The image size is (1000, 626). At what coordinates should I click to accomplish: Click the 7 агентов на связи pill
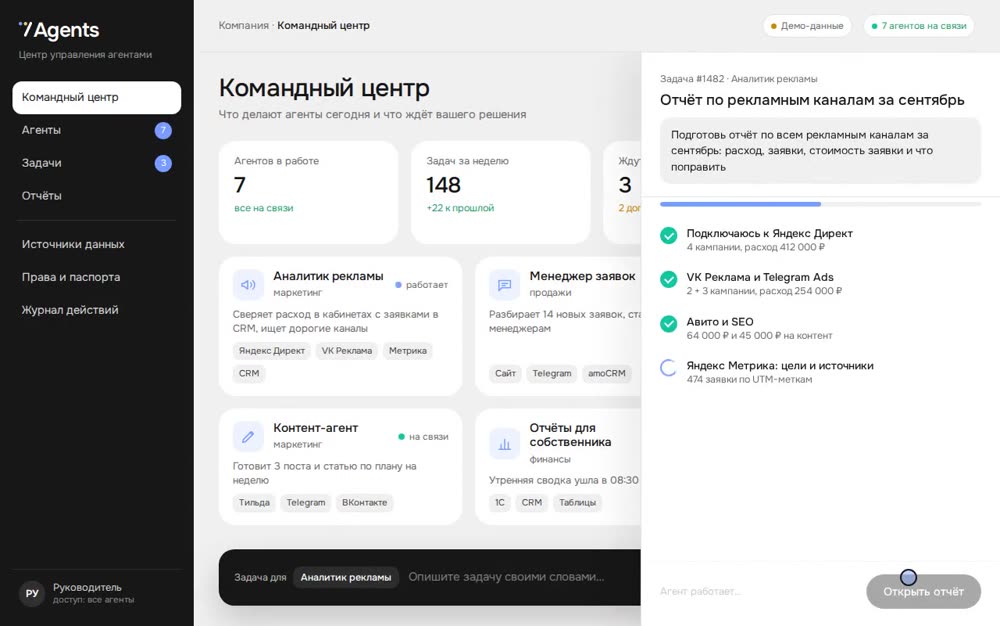coord(918,26)
